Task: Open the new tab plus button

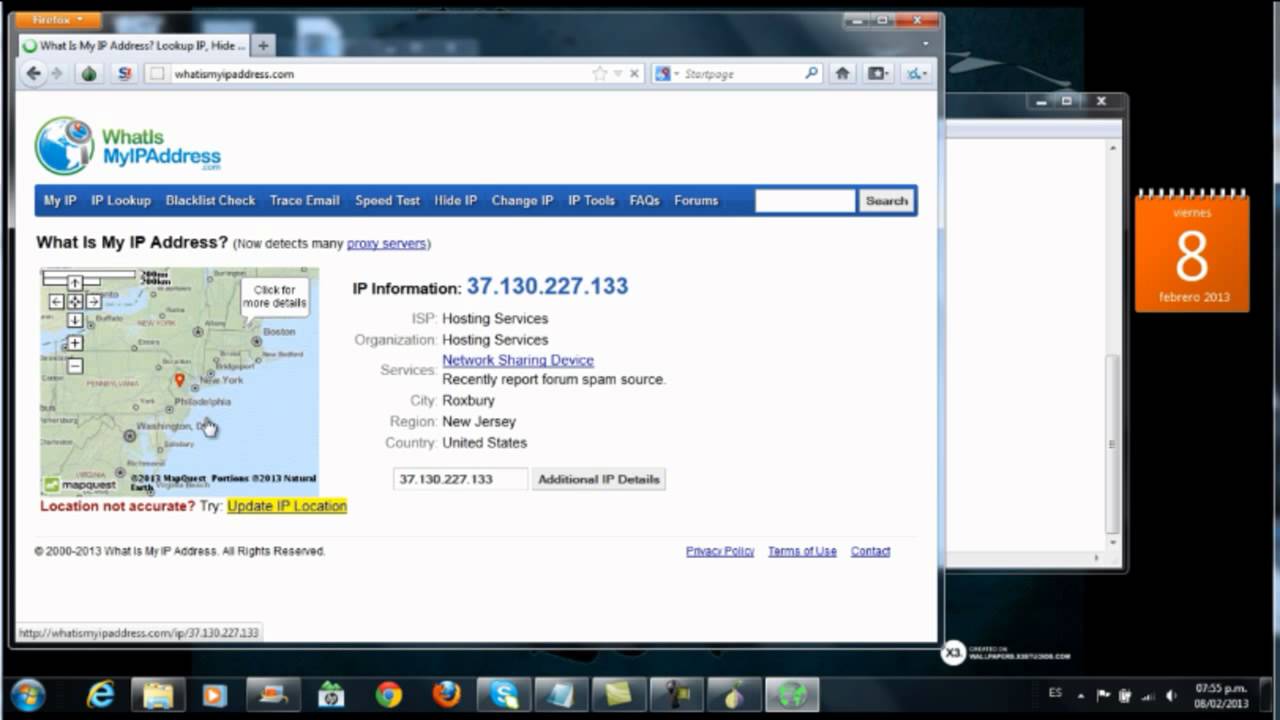Action: pos(263,45)
